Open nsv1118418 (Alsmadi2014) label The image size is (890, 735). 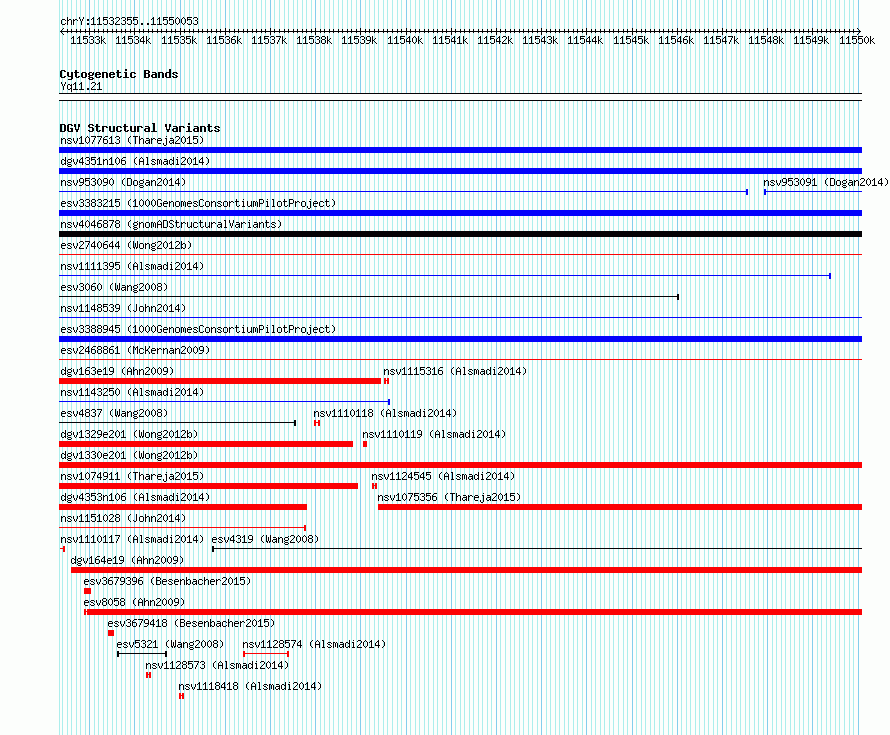[x=250, y=686]
